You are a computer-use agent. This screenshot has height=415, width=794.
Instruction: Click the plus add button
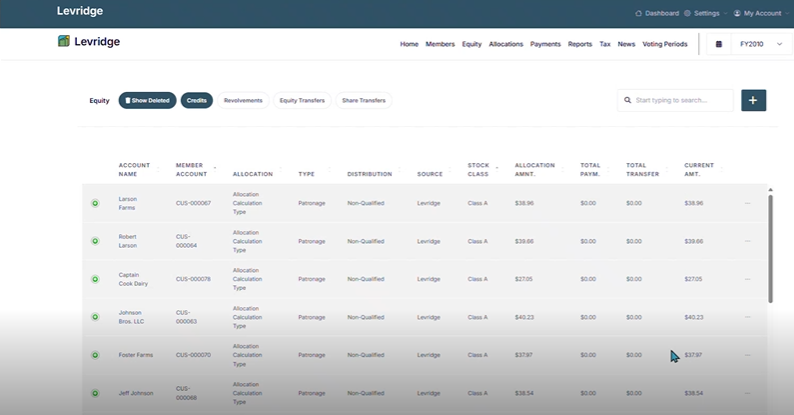tap(753, 100)
